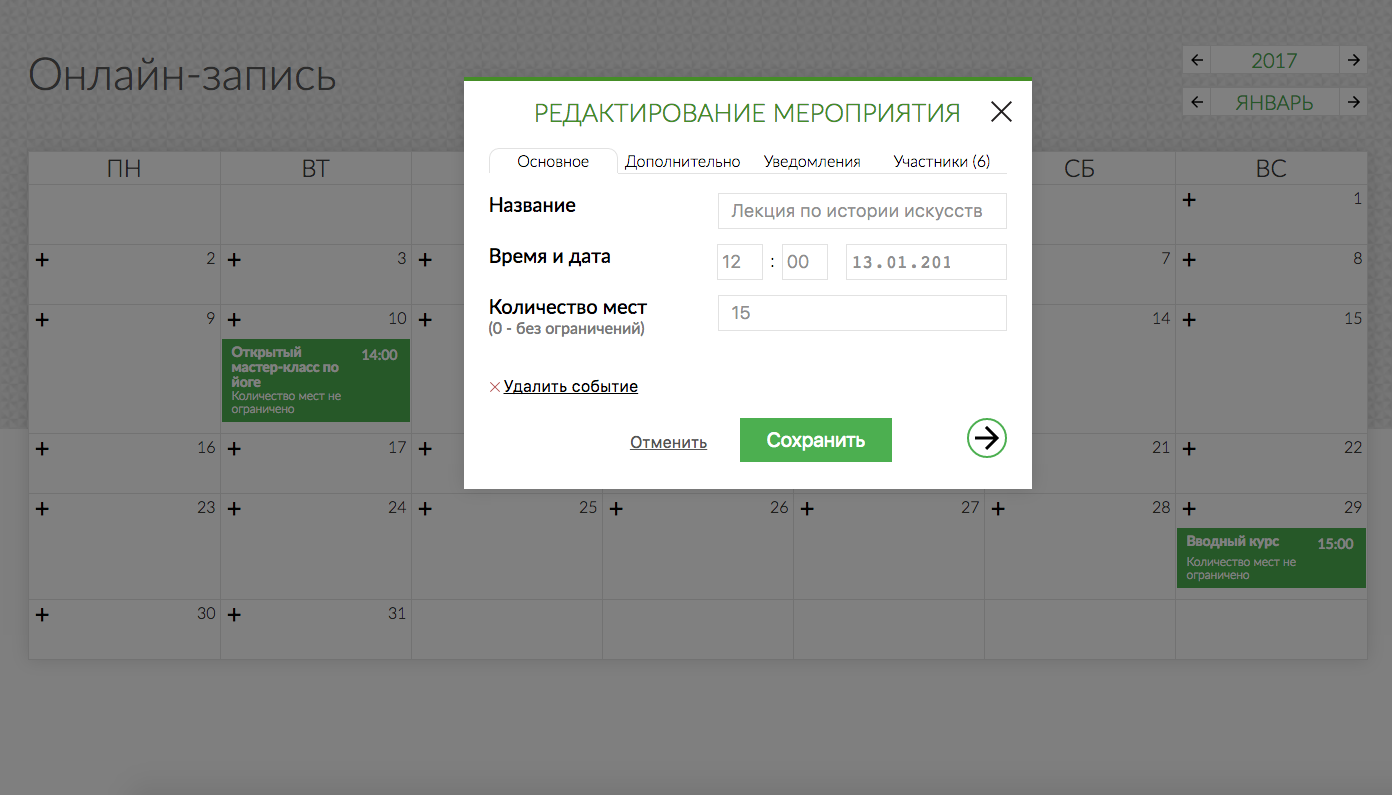Click the СБ column header
Screen dimensions: 1392x795
[x=1080, y=168]
